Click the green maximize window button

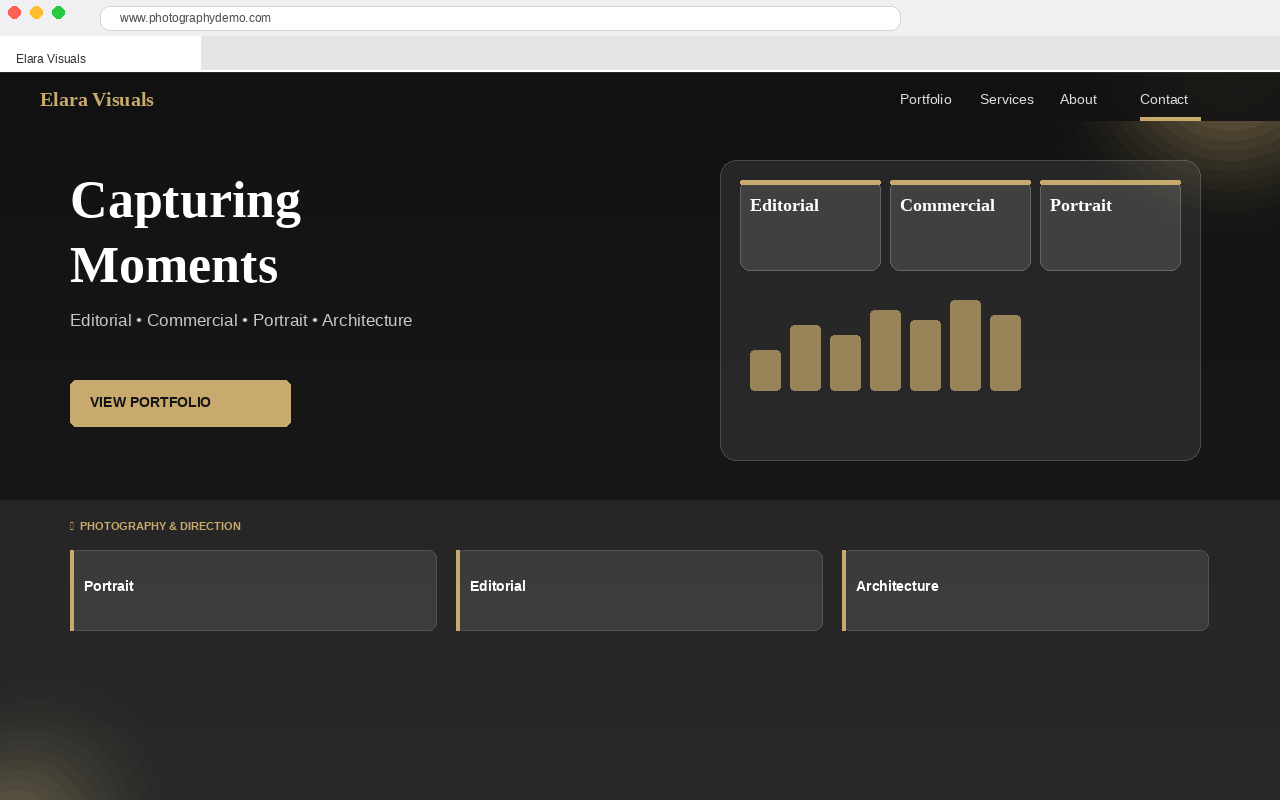pyautogui.click(x=58, y=12)
